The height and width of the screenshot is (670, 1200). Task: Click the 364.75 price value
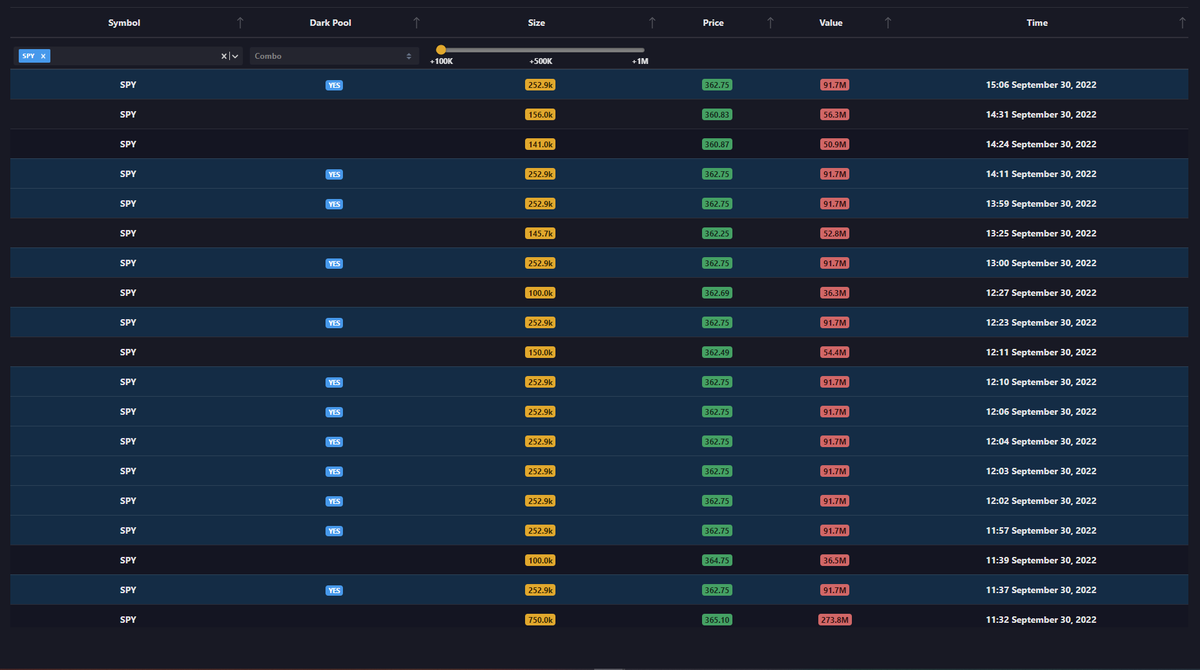[x=717, y=561]
